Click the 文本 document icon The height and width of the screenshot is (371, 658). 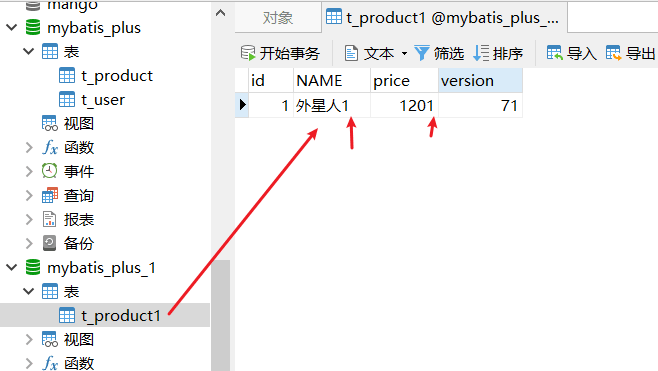pyautogui.click(x=351, y=53)
